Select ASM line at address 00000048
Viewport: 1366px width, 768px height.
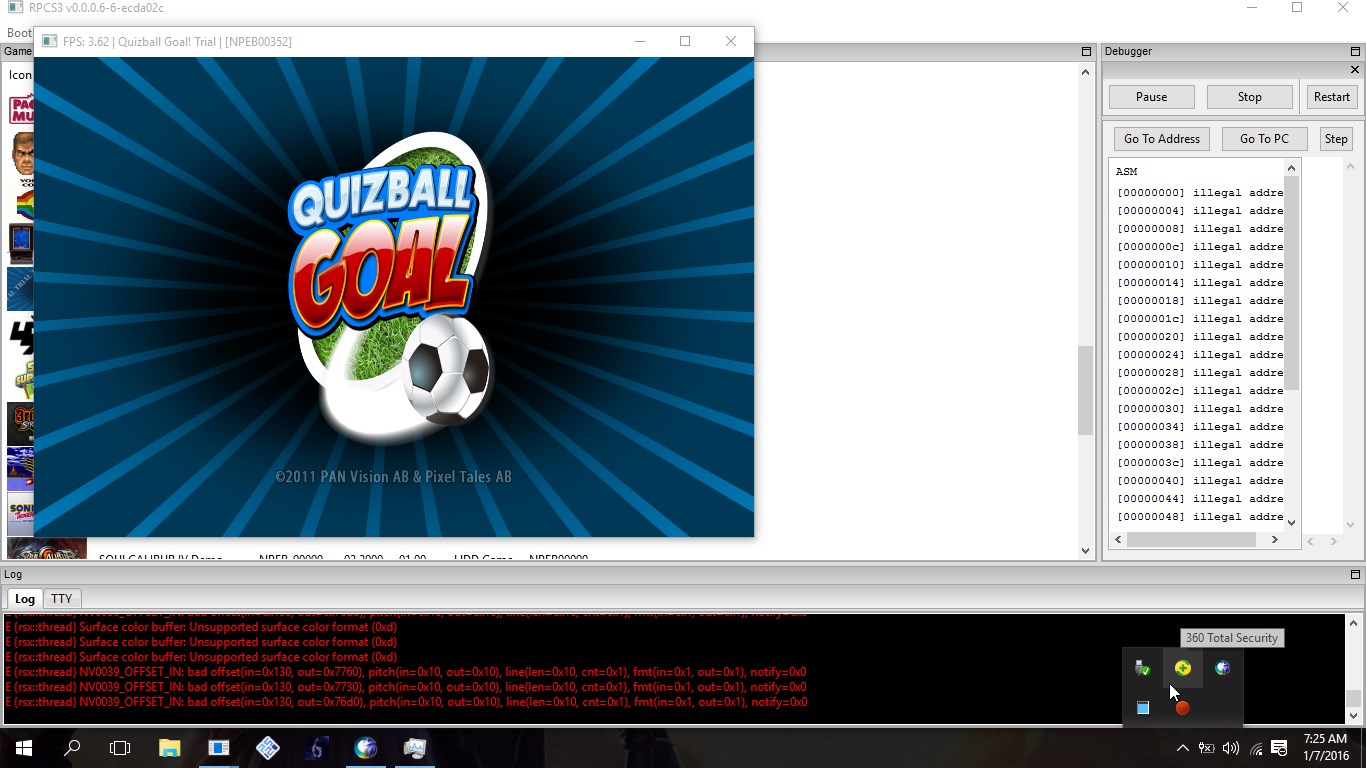click(x=1200, y=517)
